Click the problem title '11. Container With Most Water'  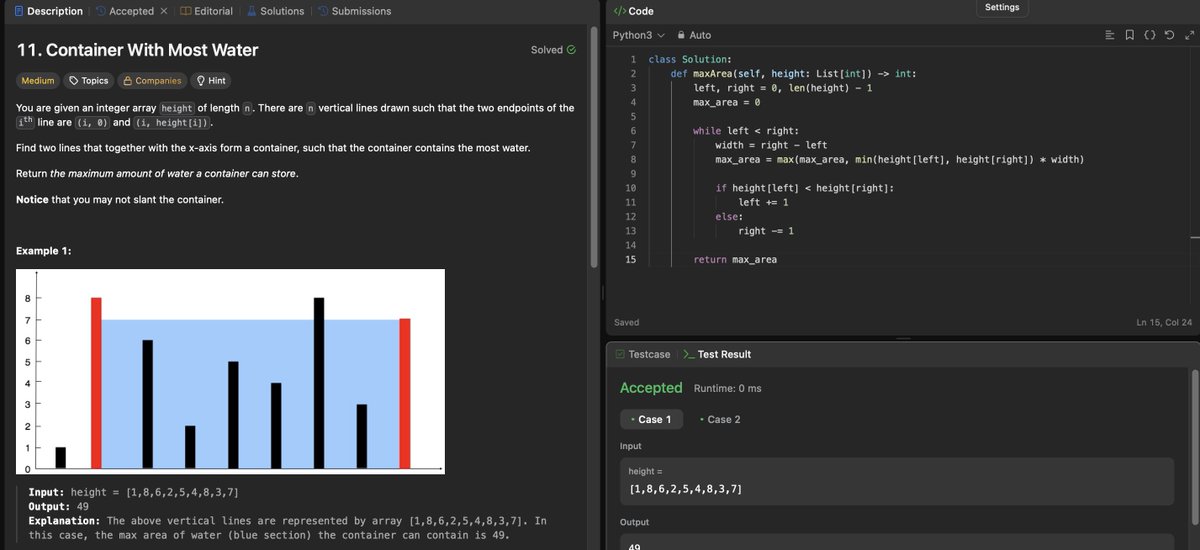coord(138,50)
